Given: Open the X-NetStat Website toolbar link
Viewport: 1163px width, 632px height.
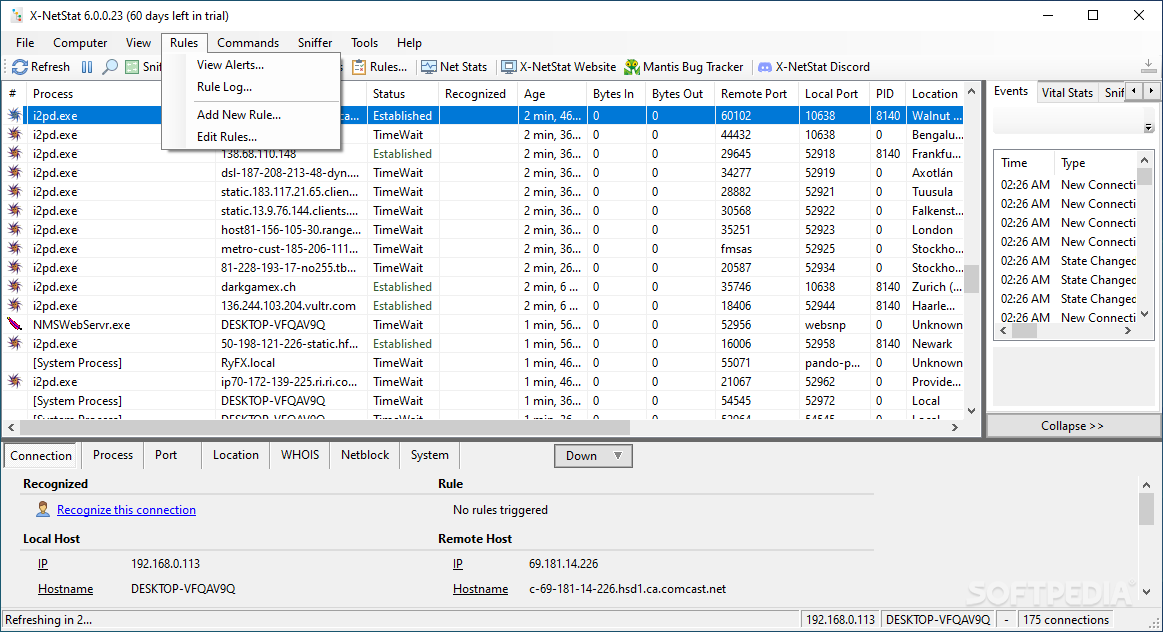Looking at the screenshot, I should coord(559,67).
